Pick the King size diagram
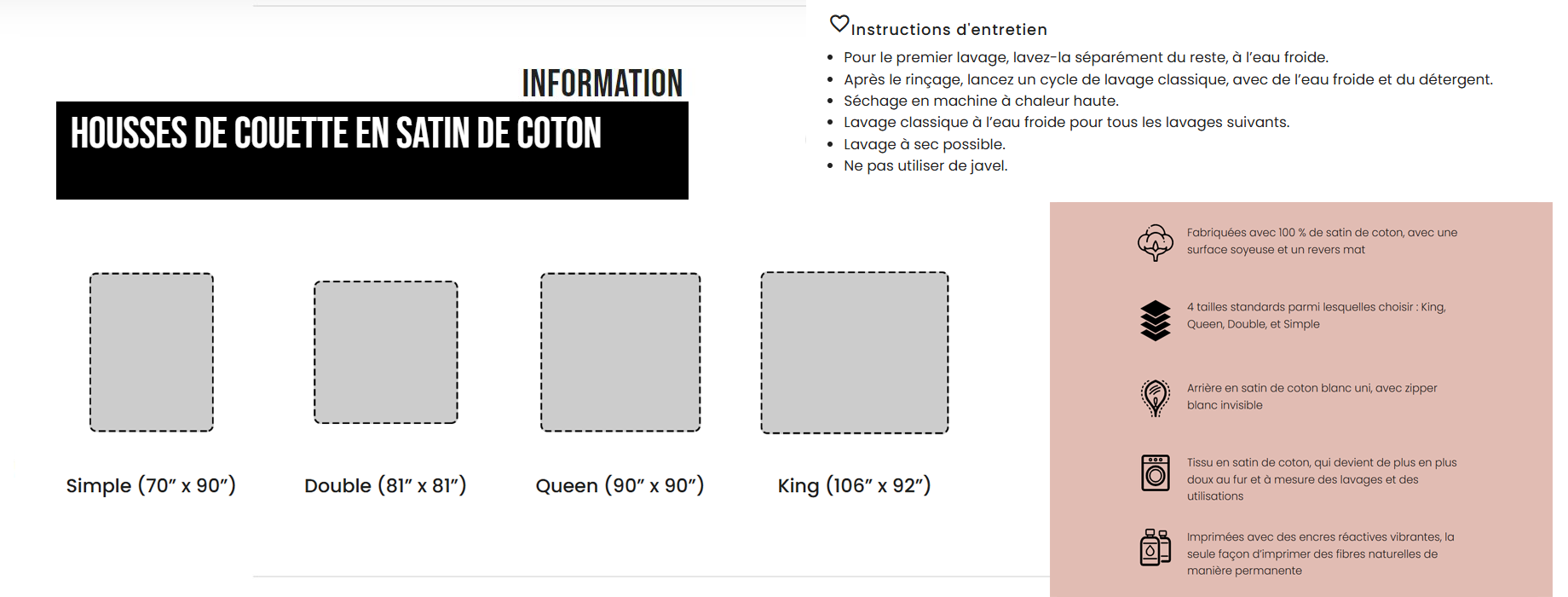The width and height of the screenshot is (1568, 597). click(x=855, y=352)
